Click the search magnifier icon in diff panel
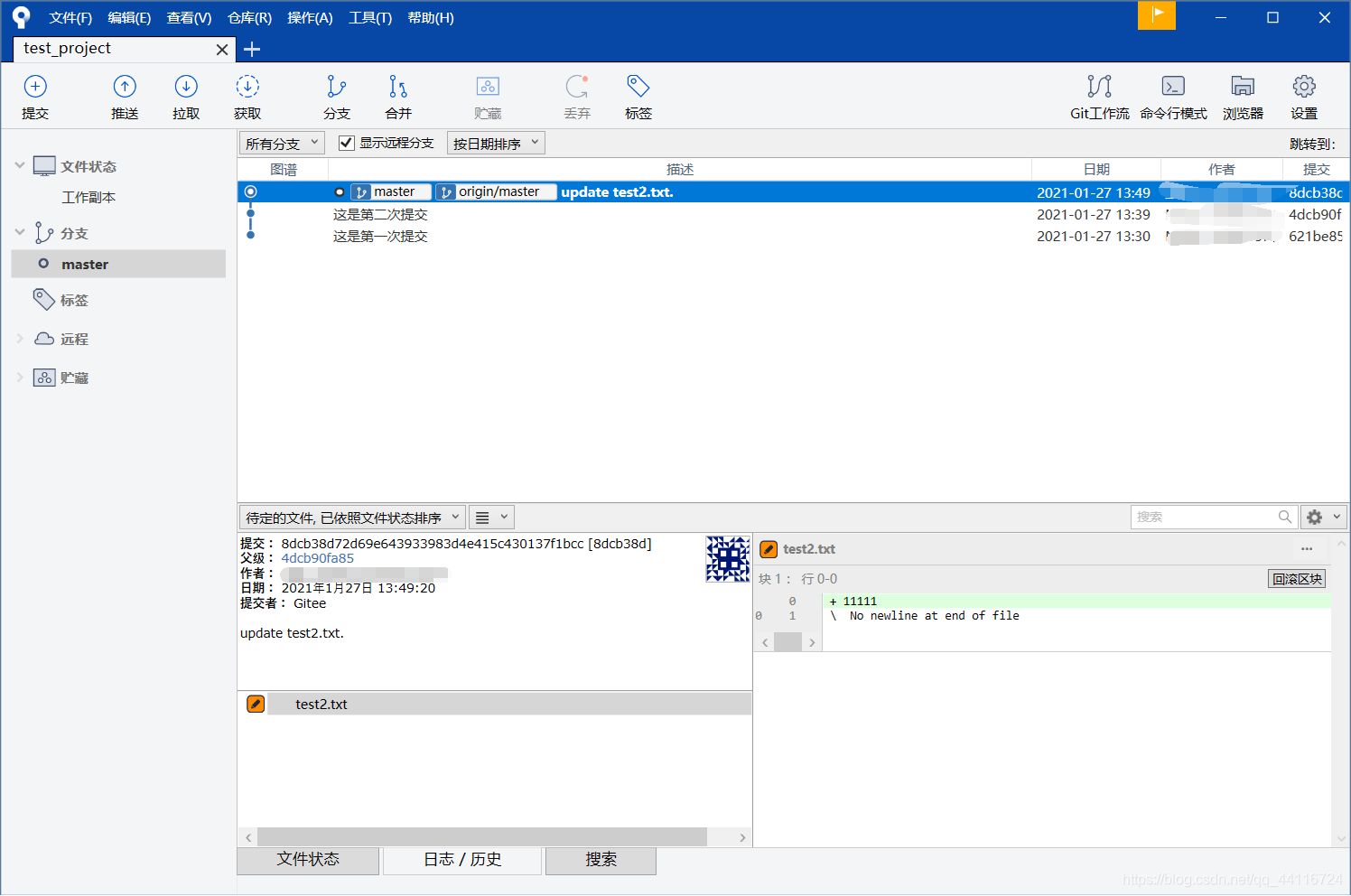 tap(1284, 517)
